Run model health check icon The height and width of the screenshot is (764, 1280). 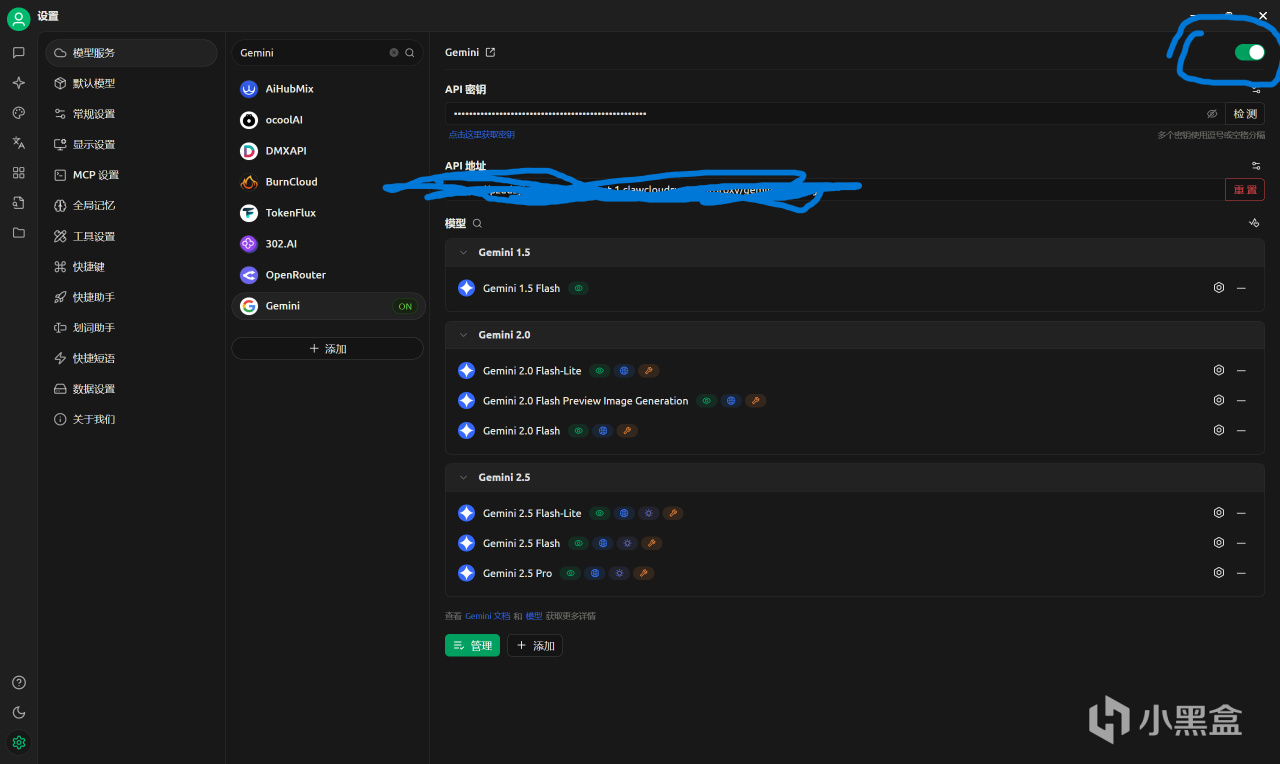[x=1254, y=223]
